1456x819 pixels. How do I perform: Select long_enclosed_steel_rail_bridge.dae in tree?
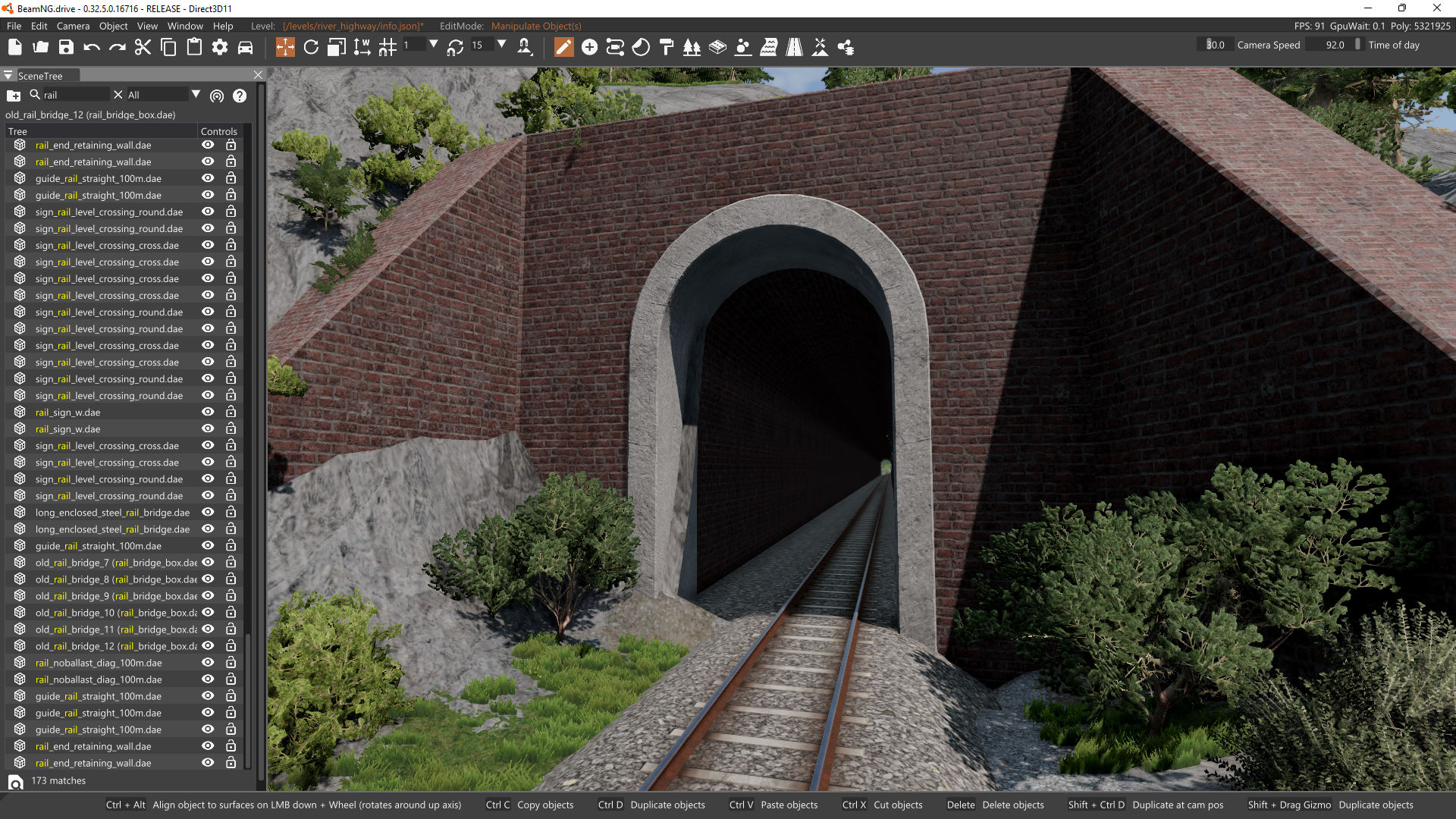pyautogui.click(x=112, y=513)
